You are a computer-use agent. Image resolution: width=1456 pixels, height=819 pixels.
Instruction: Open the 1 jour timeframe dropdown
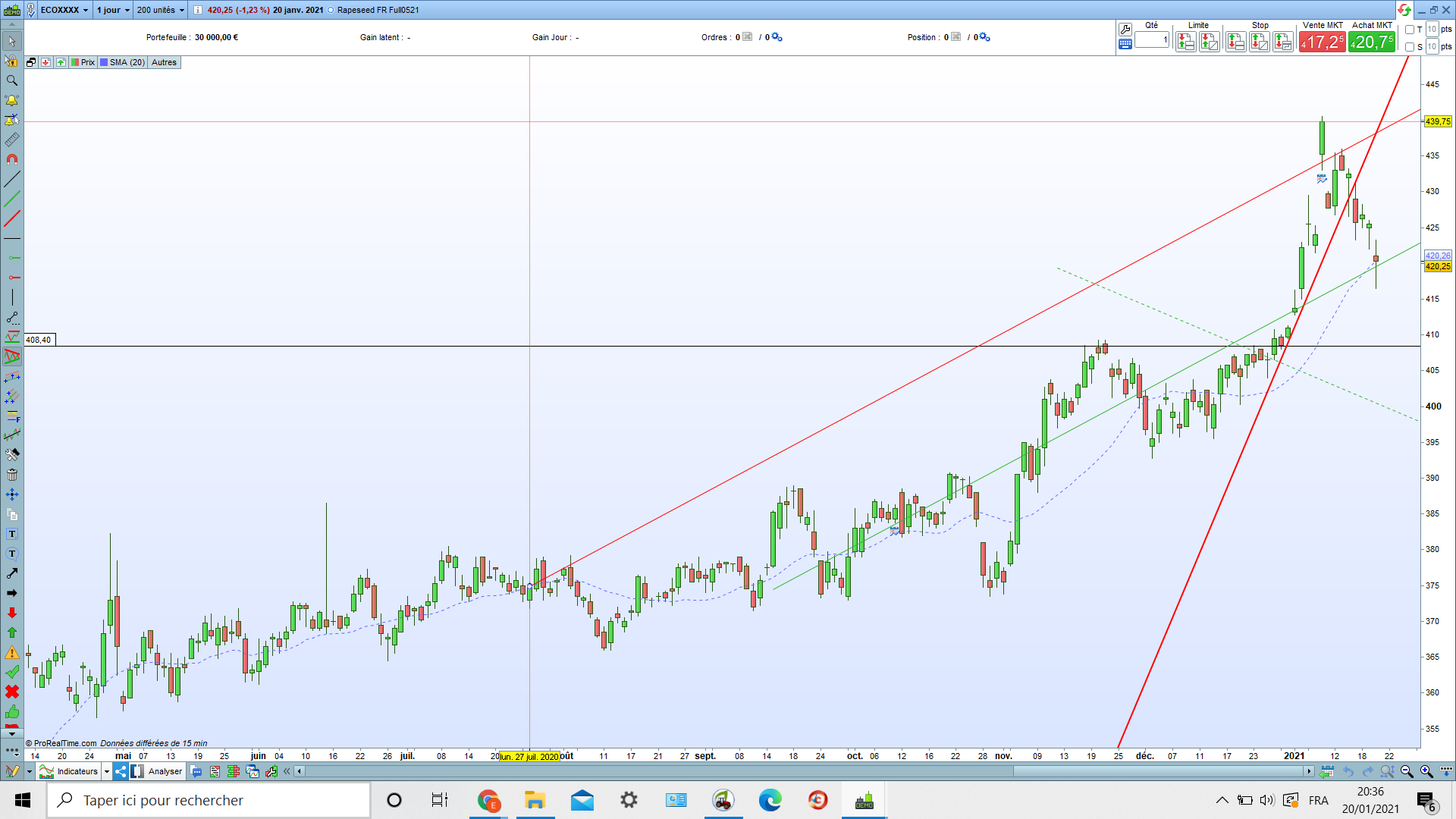pyautogui.click(x=113, y=10)
